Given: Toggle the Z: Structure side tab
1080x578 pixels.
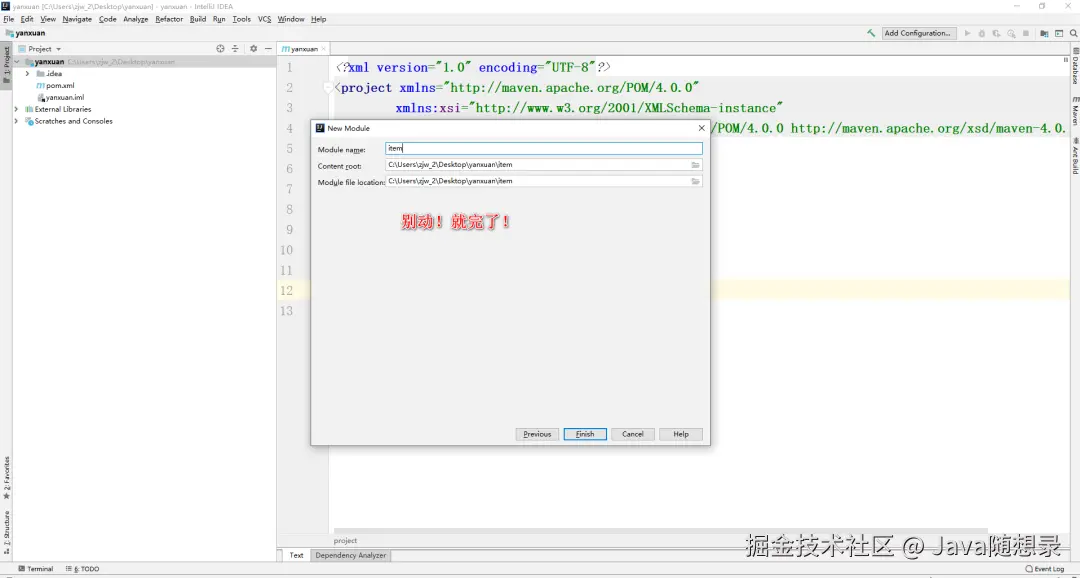Looking at the screenshot, I should 6,533.
